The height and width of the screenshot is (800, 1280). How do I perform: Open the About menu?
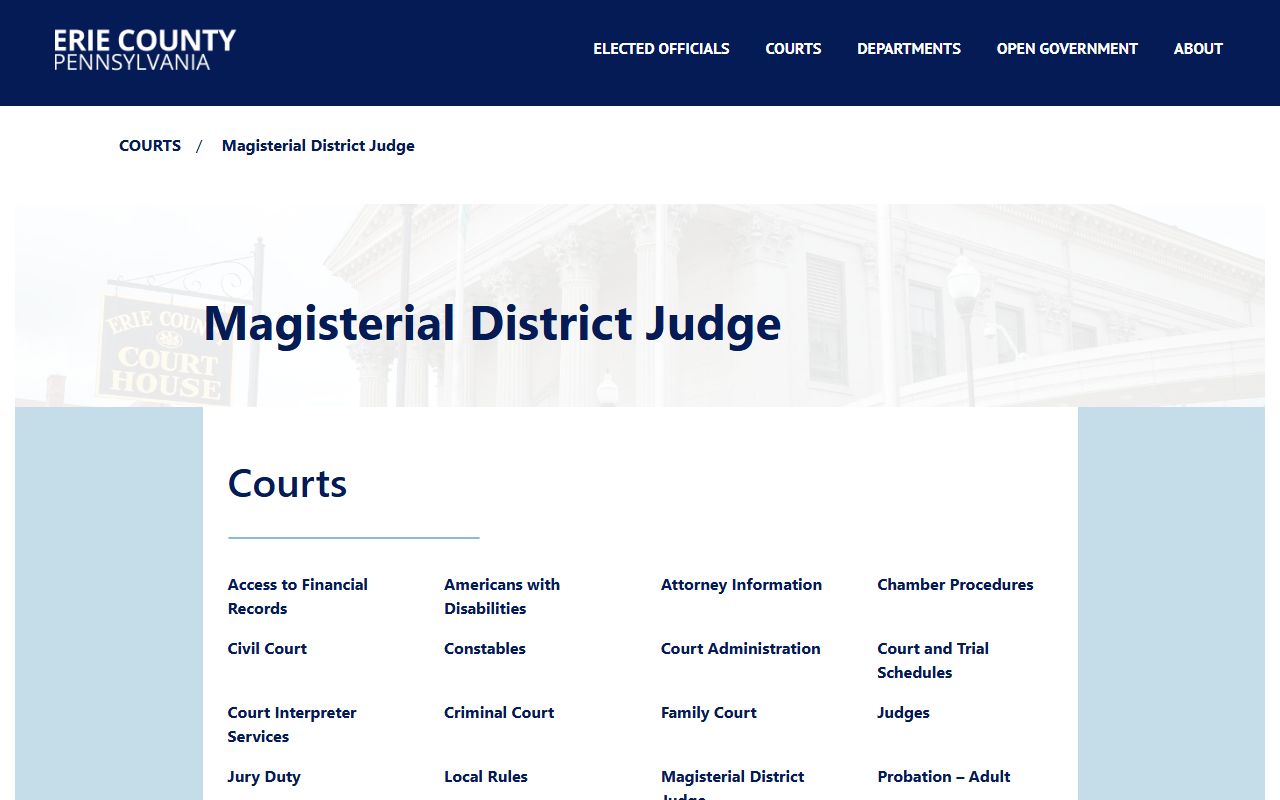1198,49
